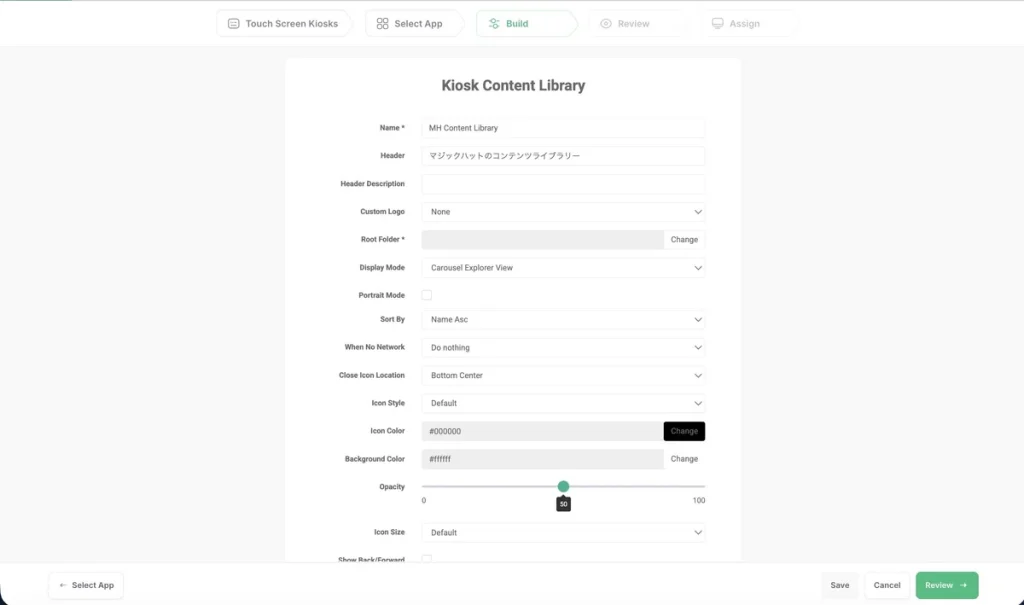Expand the Close Icon Location dropdown
The height and width of the screenshot is (605, 1024).
[x=563, y=376]
